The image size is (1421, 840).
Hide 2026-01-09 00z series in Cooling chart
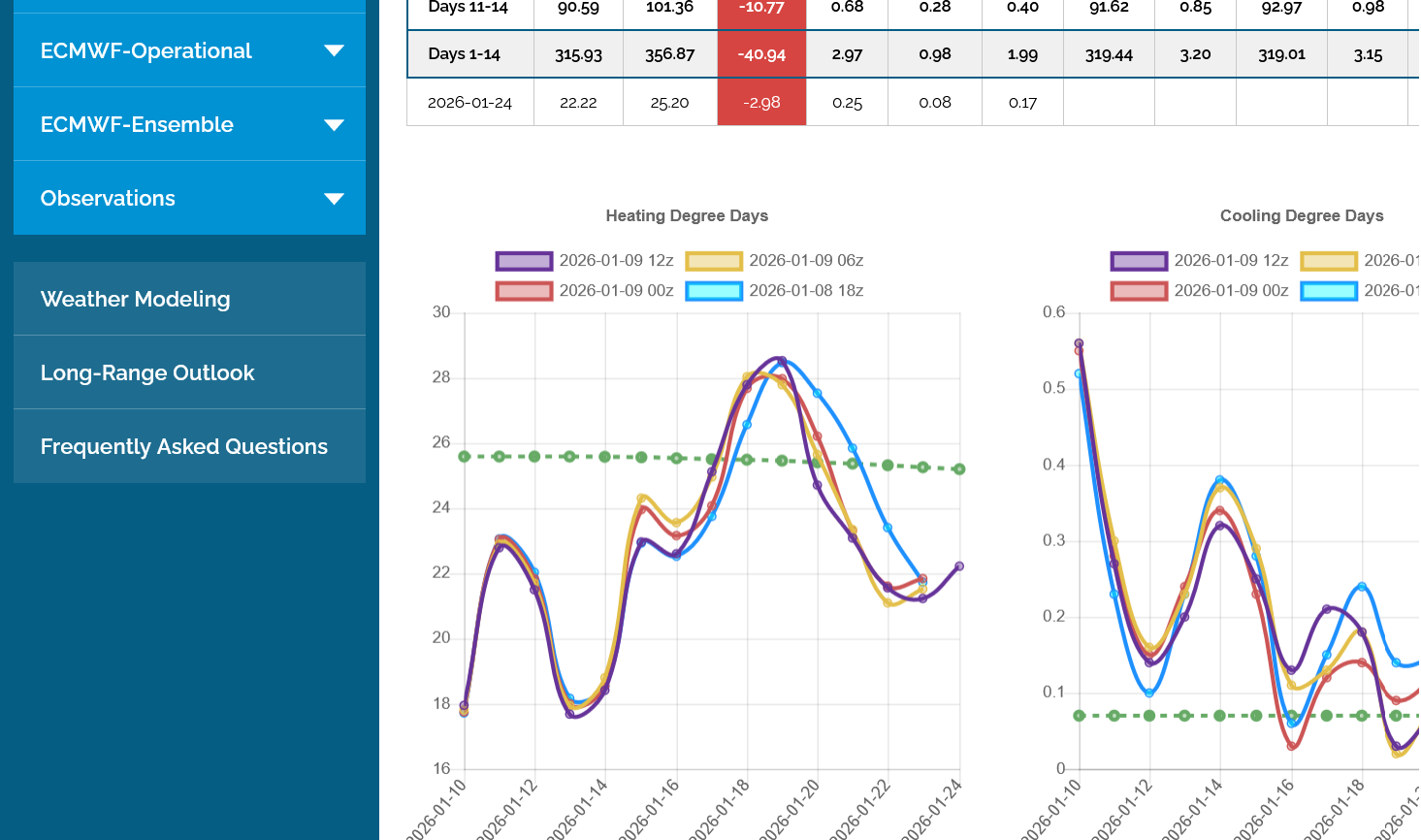point(1139,291)
